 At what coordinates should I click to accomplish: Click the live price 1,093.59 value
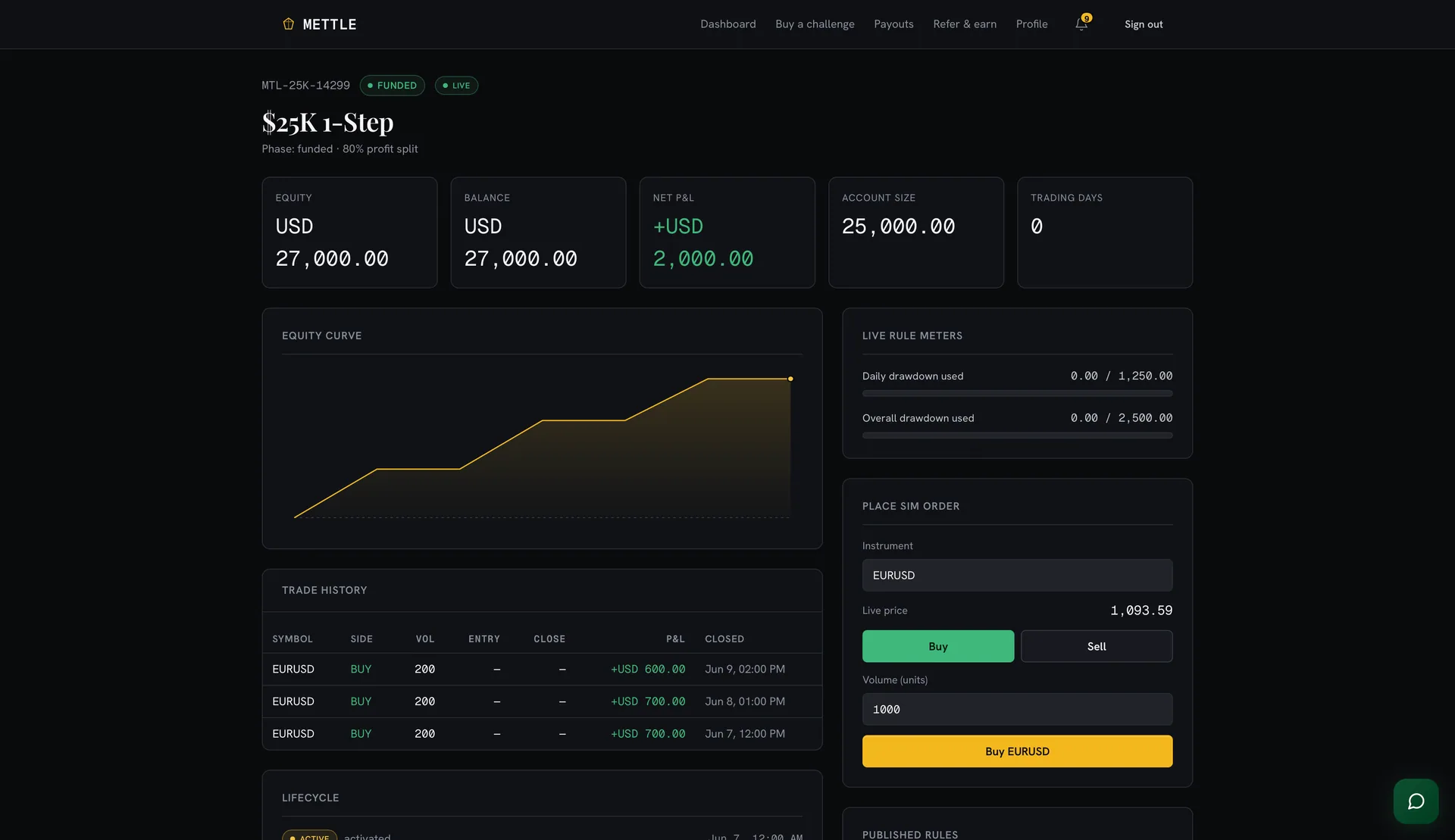coord(1141,610)
